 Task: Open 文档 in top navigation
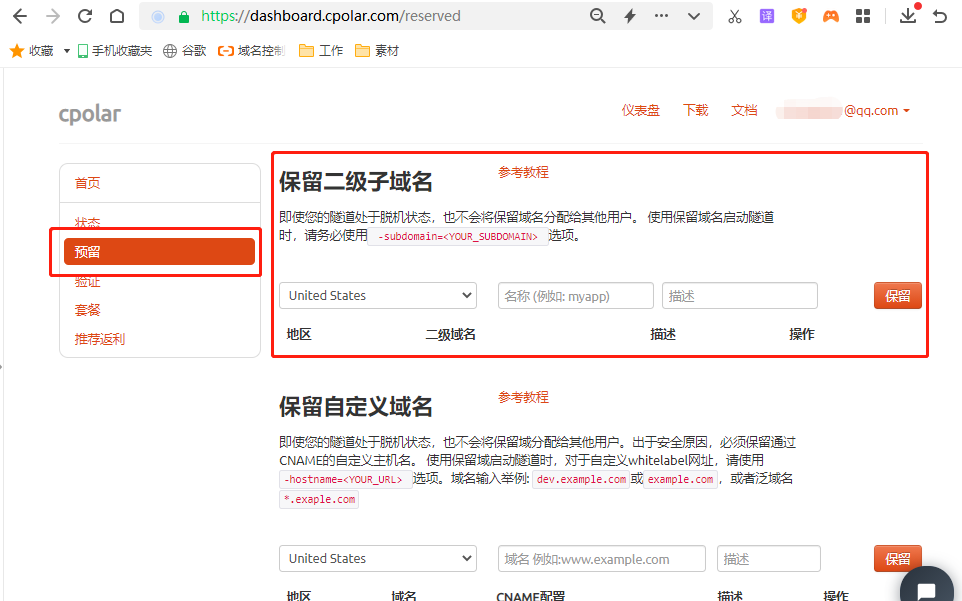pyautogui.click(x=744, y=110)
